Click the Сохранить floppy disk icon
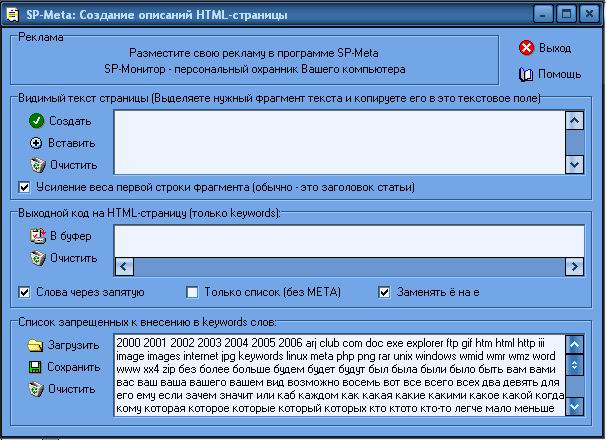This screenshot has width=606, height=440. click(x=35, y=367)
